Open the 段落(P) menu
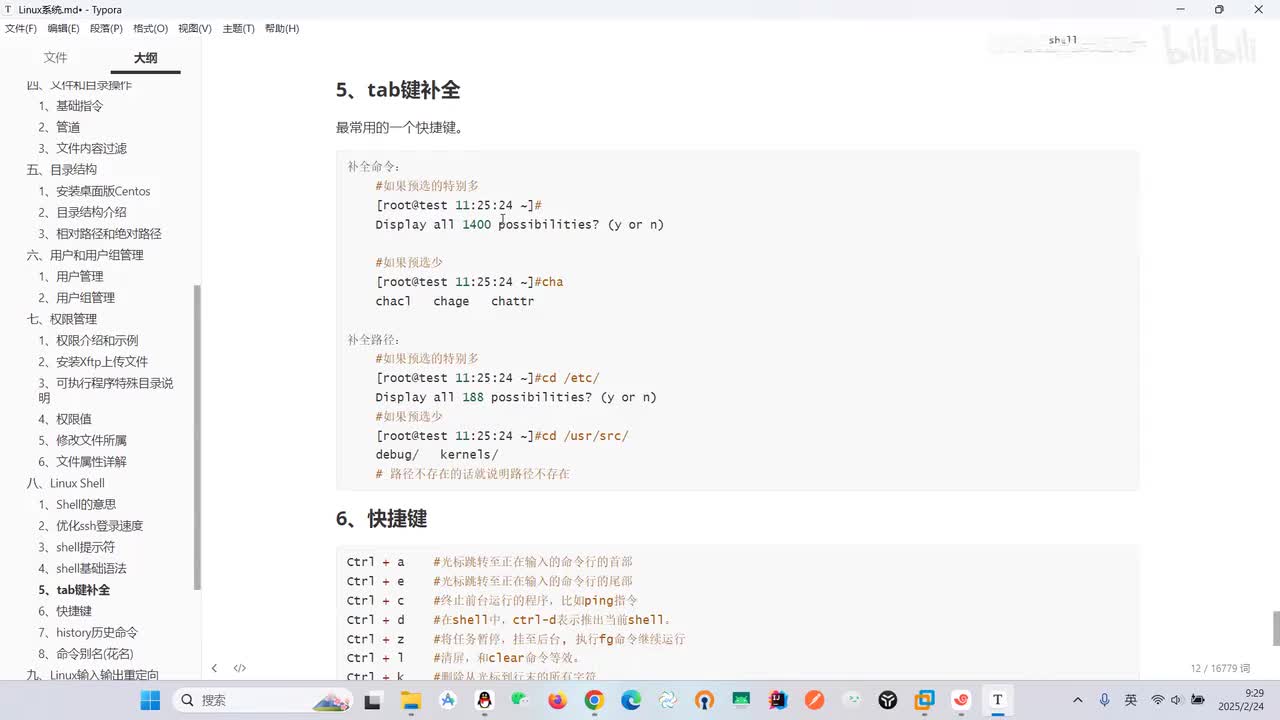The width and height of the screenshot is (1280, 720). [x=106, y=28]
